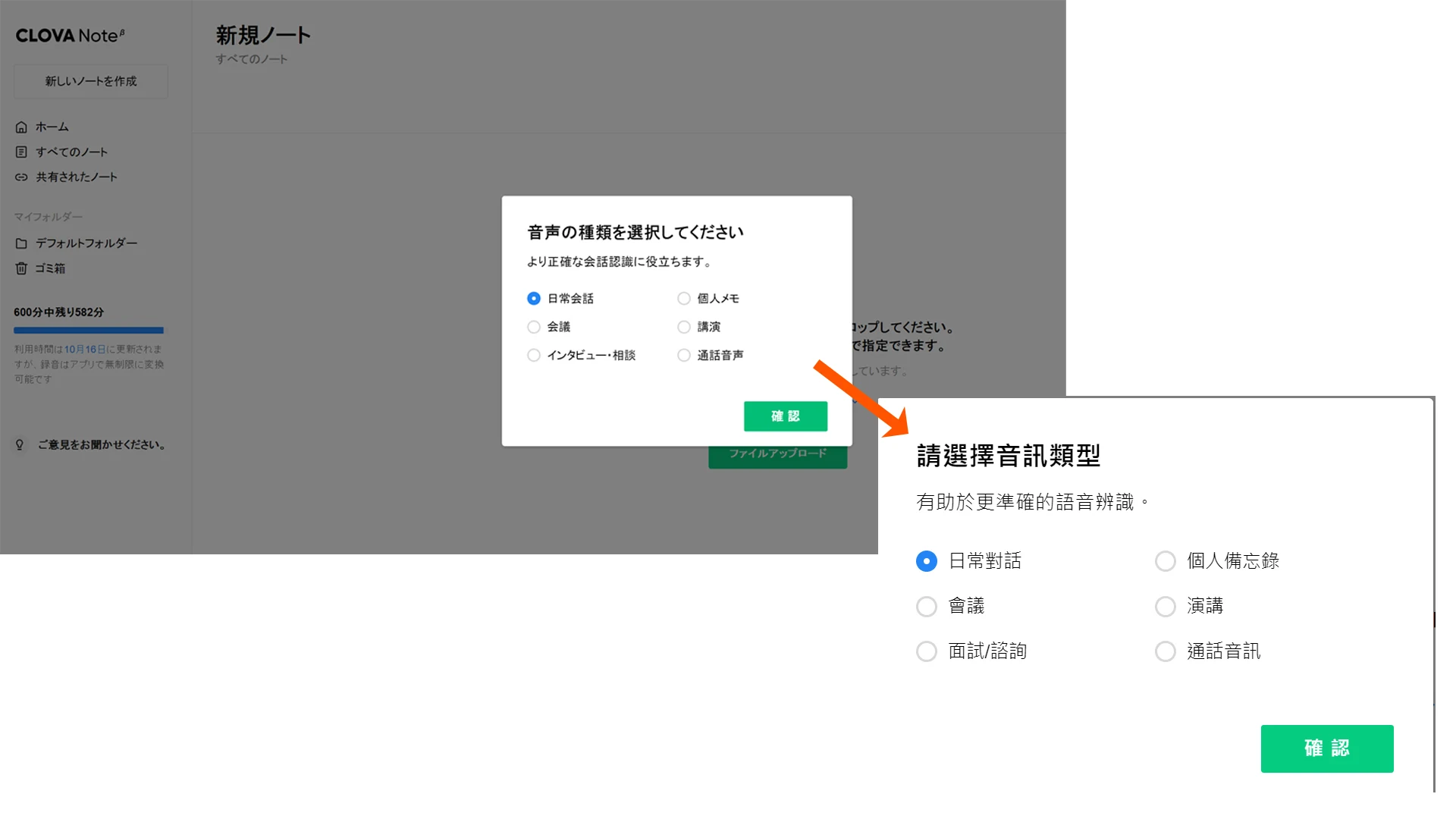Screen dimensions: 1456x819
Task: Select 日常会話 radio in Japanese dialog
Action: coord(534,298)
